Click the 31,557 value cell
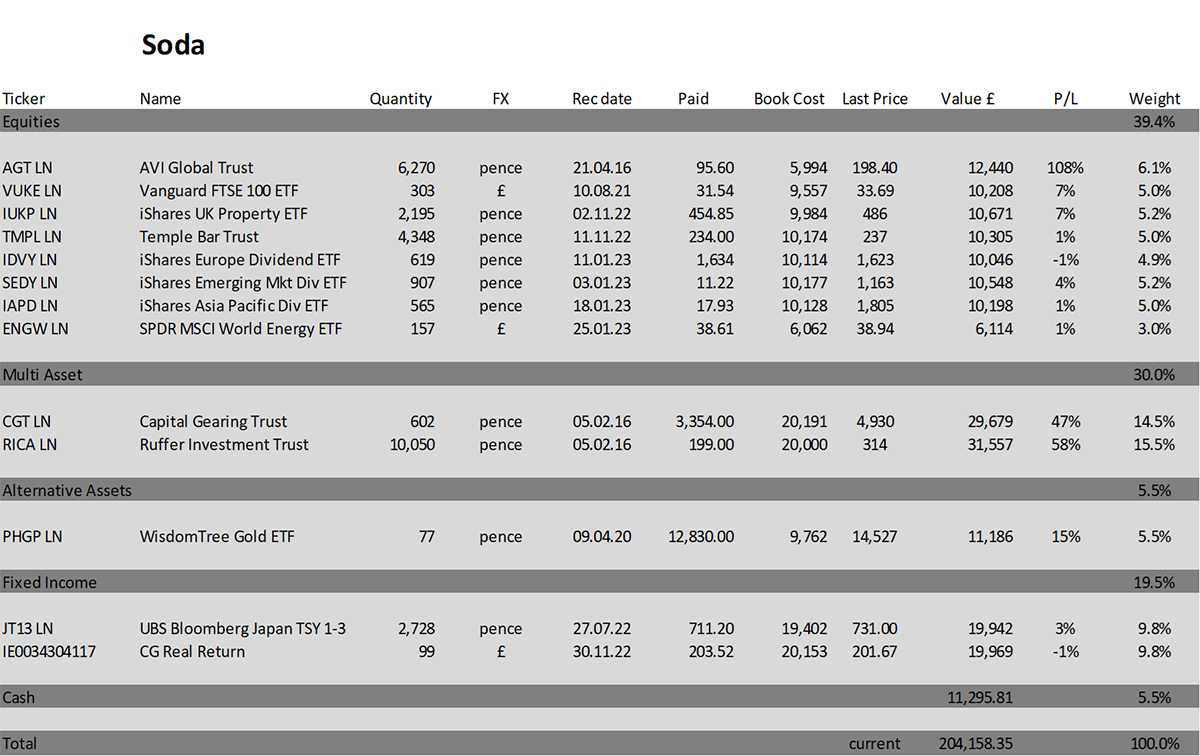The width and height of the screenshot is (1200, 756). (x=989, y=444)
